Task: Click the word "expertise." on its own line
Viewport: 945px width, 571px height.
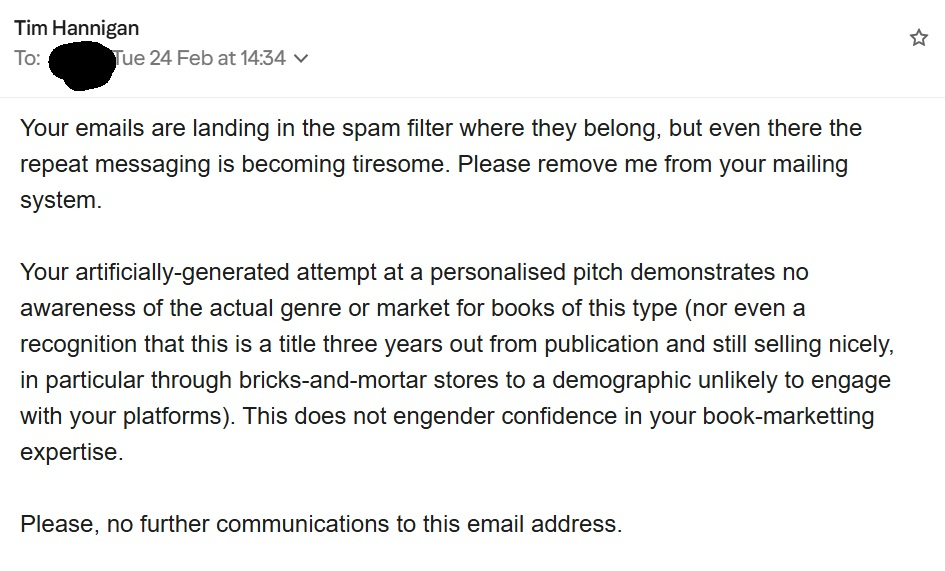Action: pos(71,452)
